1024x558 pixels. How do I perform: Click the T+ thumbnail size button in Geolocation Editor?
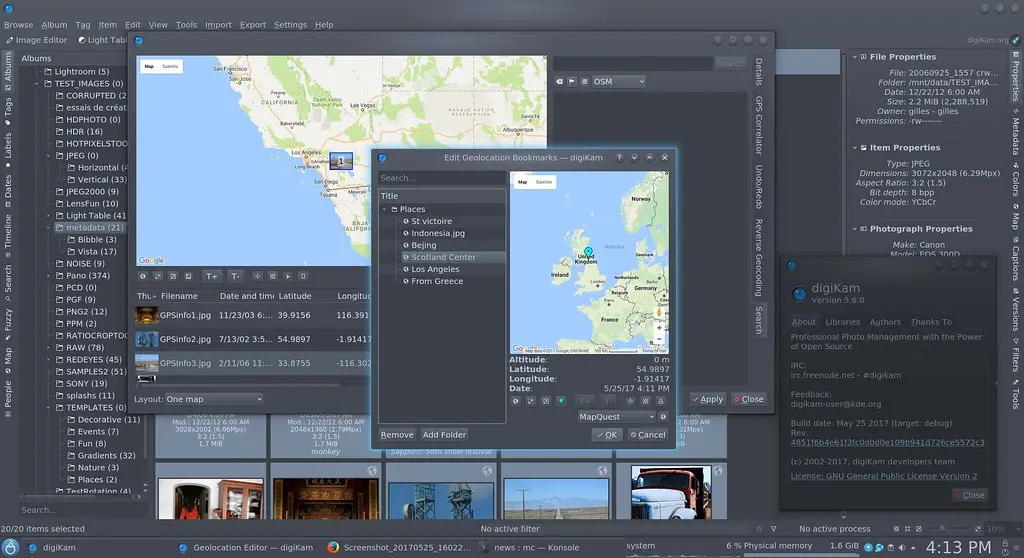[211, 276]
